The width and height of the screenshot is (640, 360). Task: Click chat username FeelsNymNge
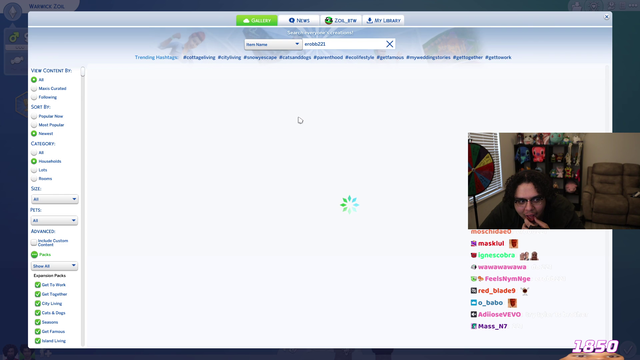pyautogui.click(x=507, y=279)
